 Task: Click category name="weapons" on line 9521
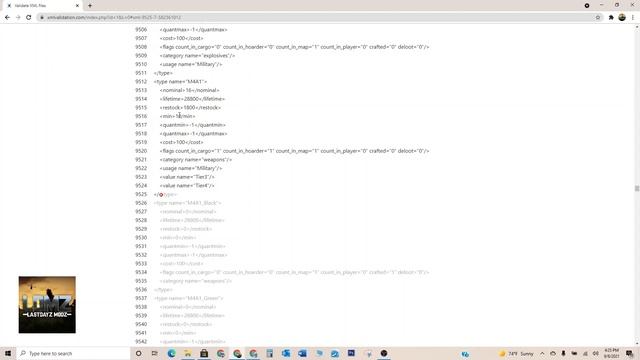pyautogui.click(x=196, y=160)
